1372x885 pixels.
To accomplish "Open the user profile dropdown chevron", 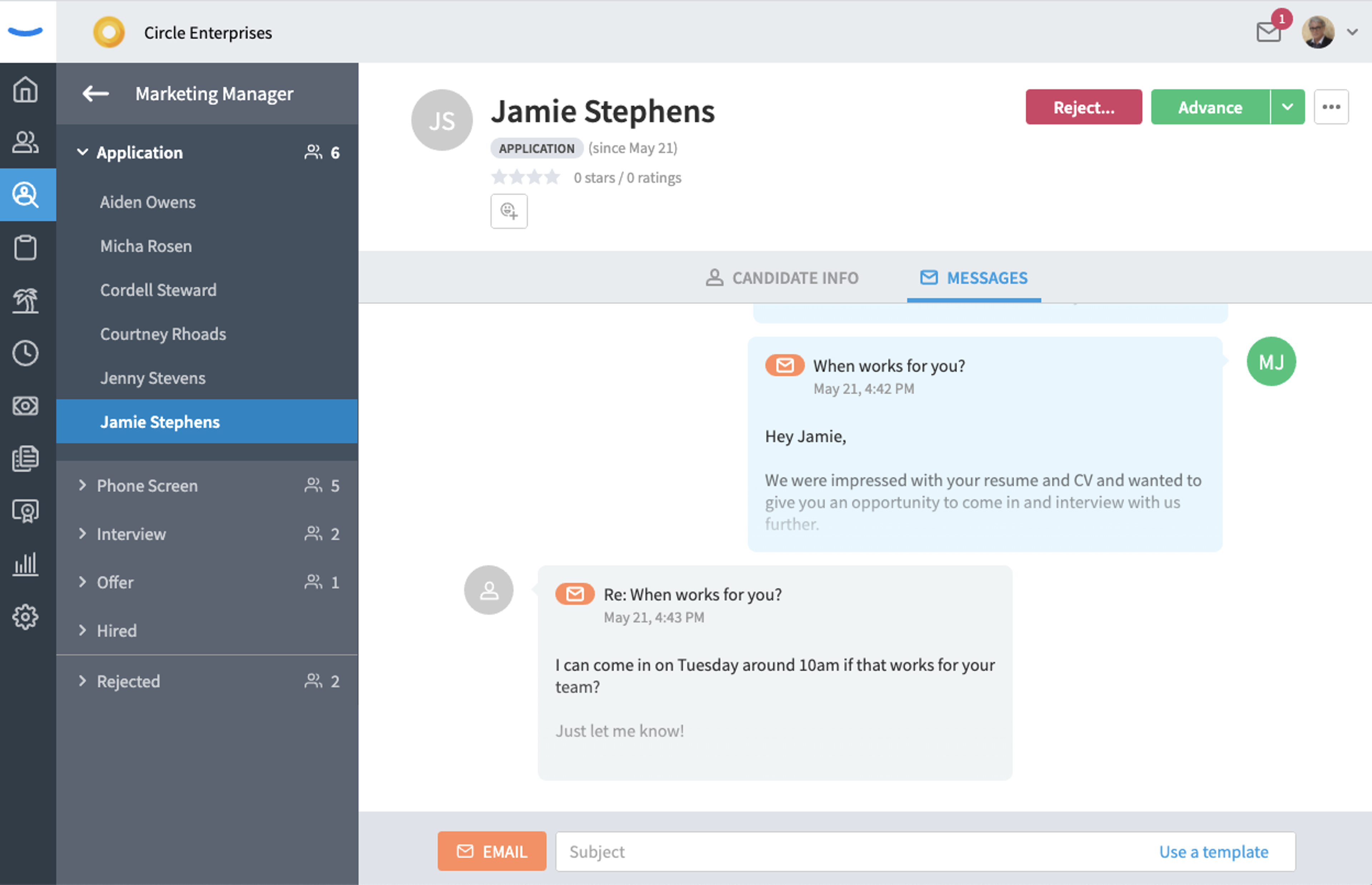I will (x=1352, y=32).
